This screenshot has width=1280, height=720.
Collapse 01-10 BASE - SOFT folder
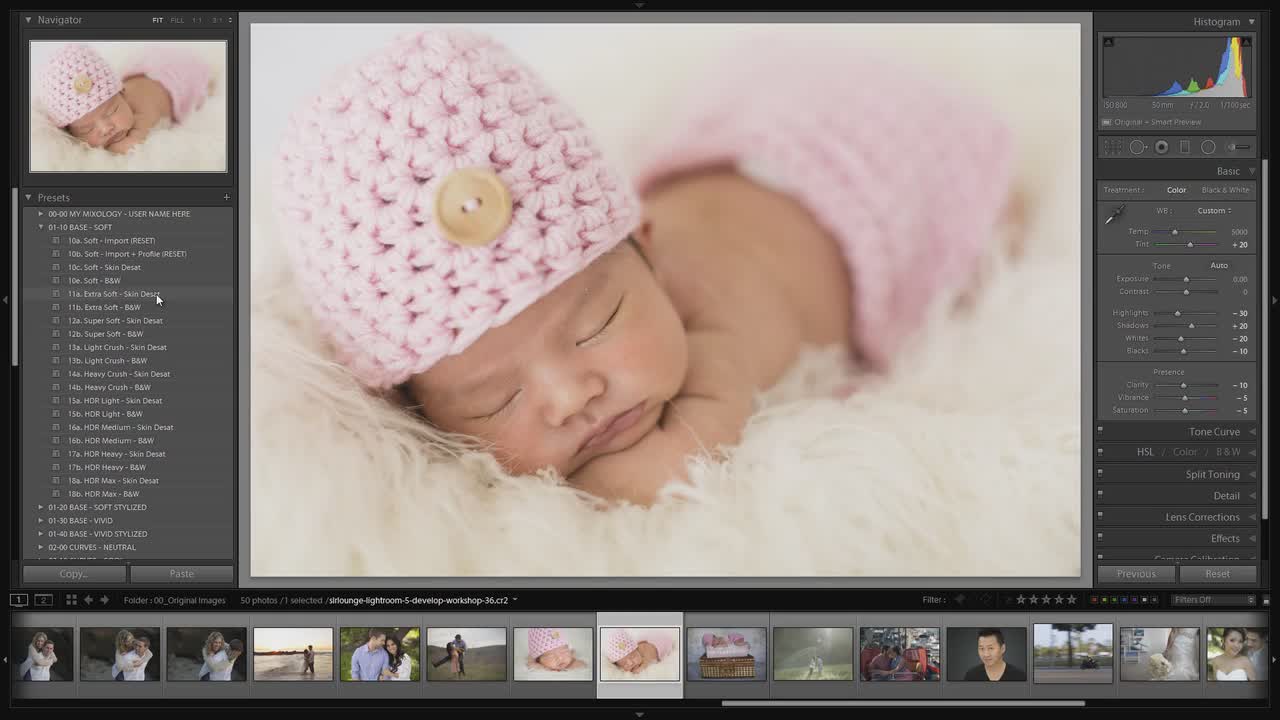point(41,227)
